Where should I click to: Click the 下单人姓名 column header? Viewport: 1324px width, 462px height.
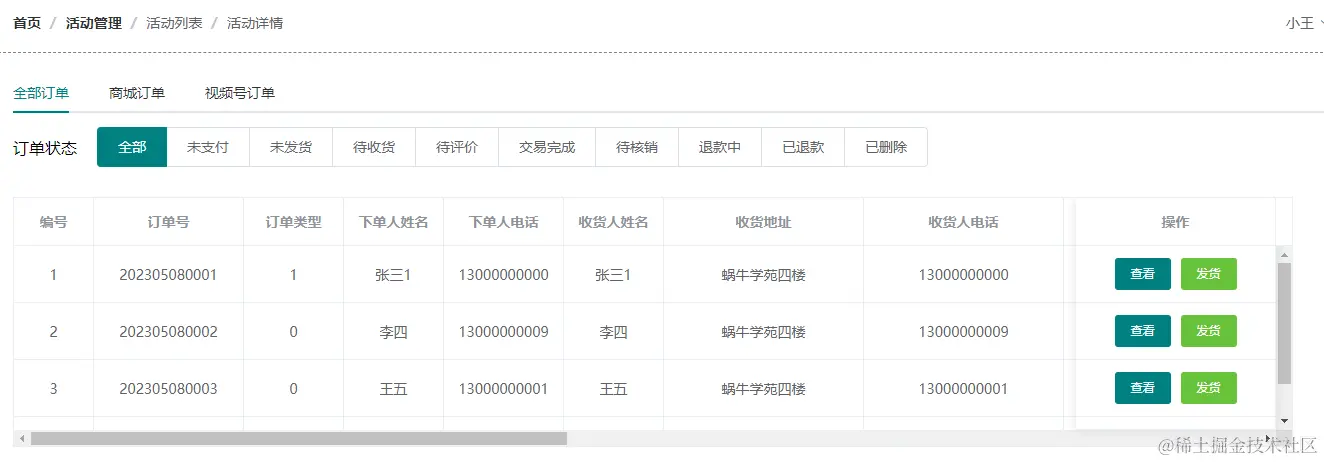(394, 222)
